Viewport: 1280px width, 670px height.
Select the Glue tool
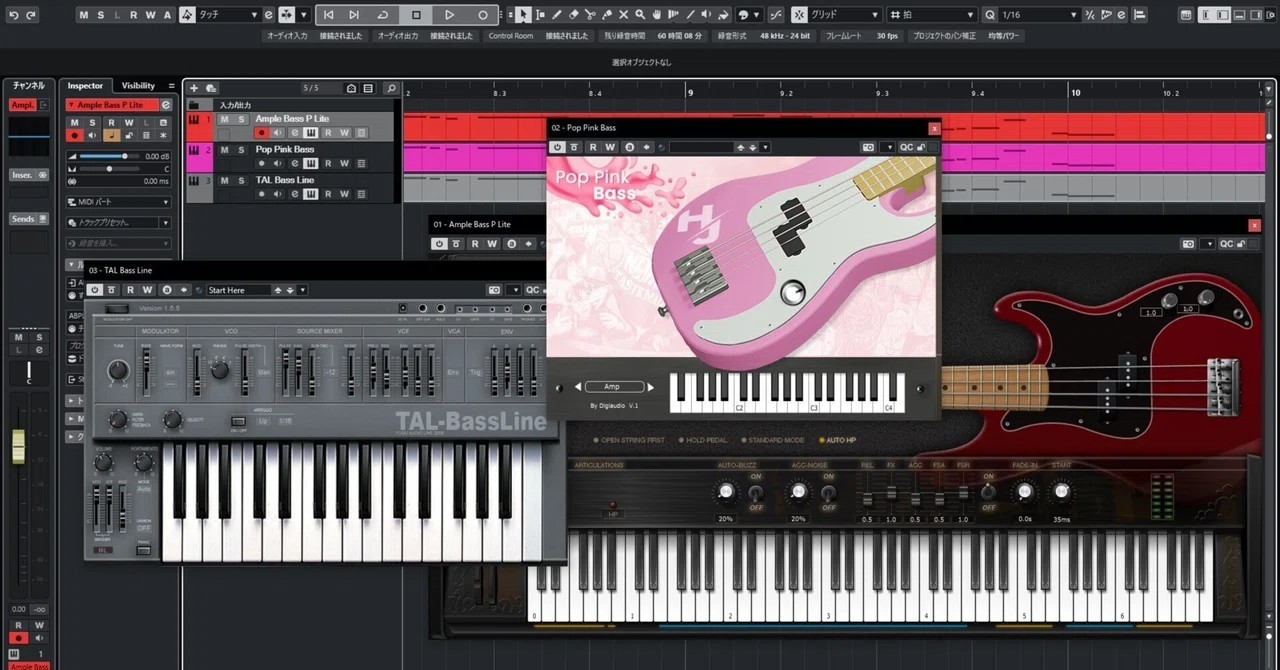point(607,15)
